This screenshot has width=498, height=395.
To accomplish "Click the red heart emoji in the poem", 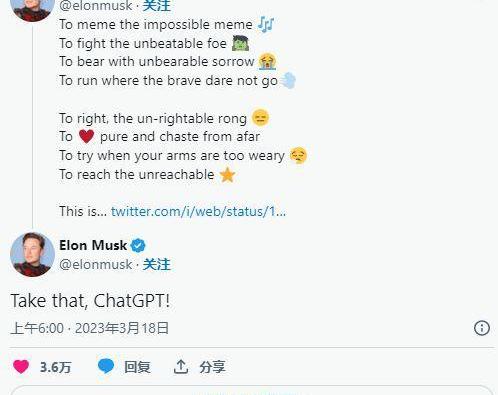I will 86,136.
